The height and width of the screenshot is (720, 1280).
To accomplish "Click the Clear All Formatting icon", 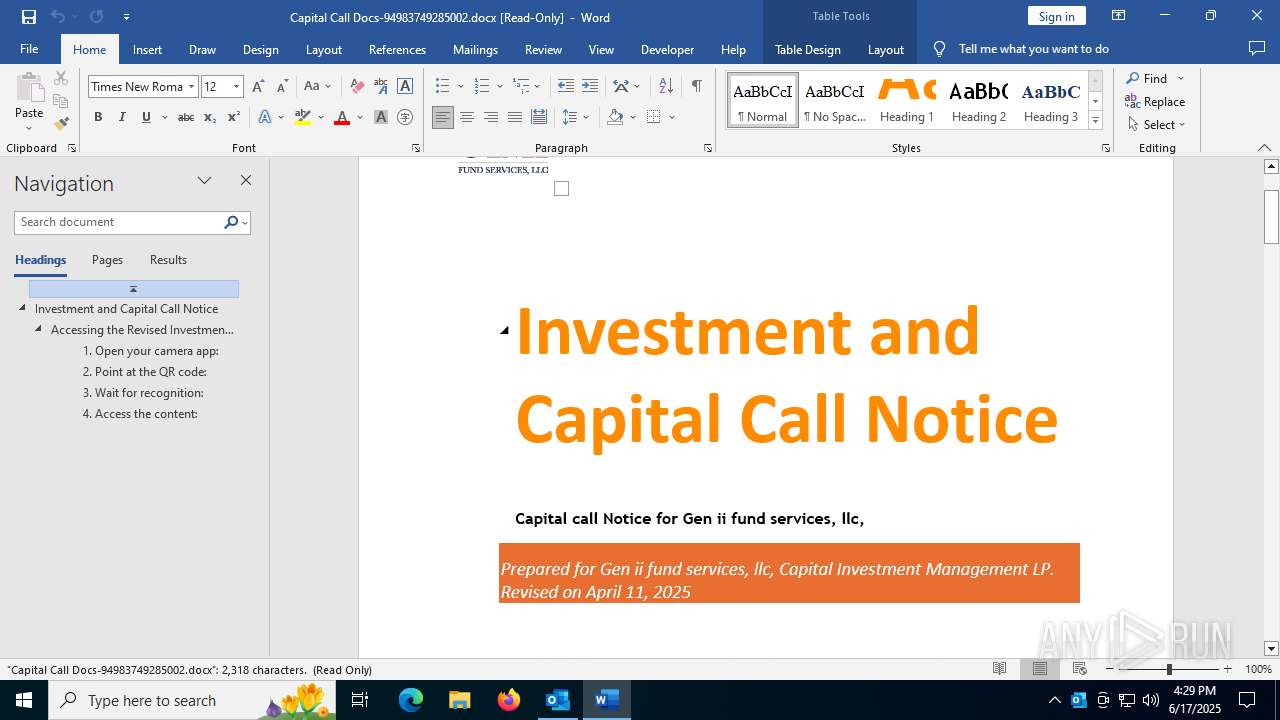I will [x=357, y=86].
